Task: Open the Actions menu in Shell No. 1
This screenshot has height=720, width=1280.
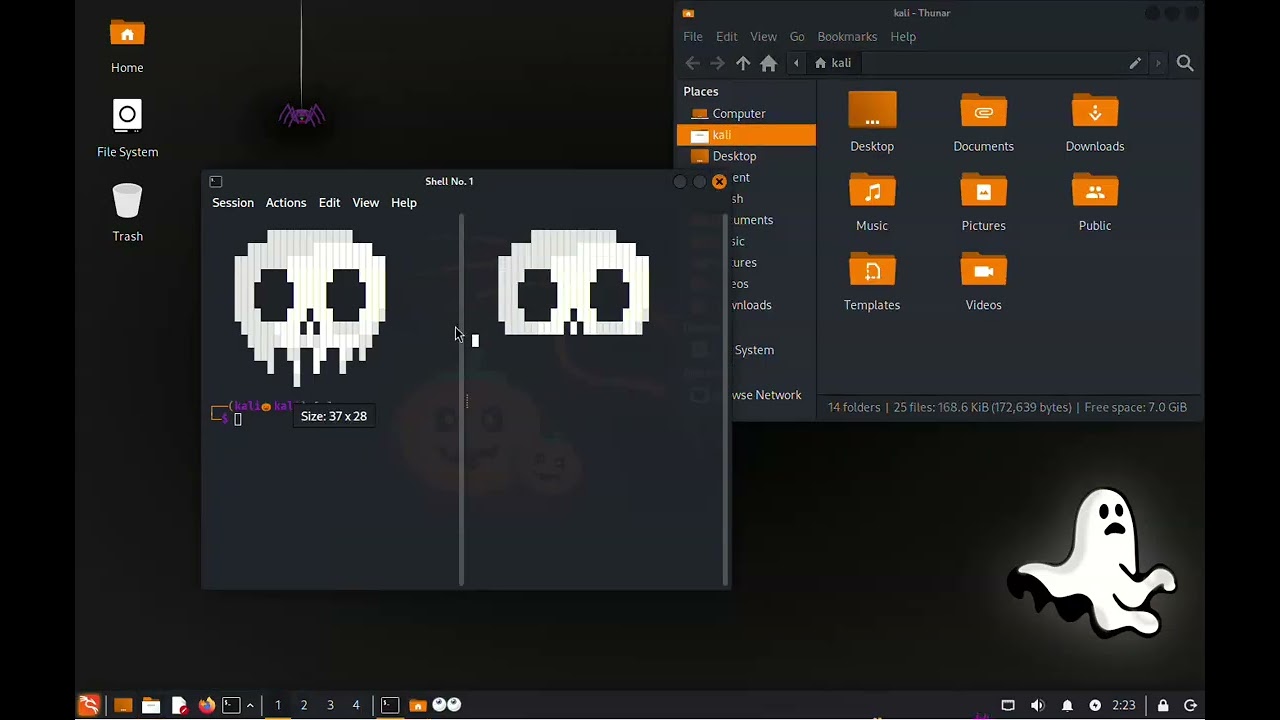Action: [286, 202]
